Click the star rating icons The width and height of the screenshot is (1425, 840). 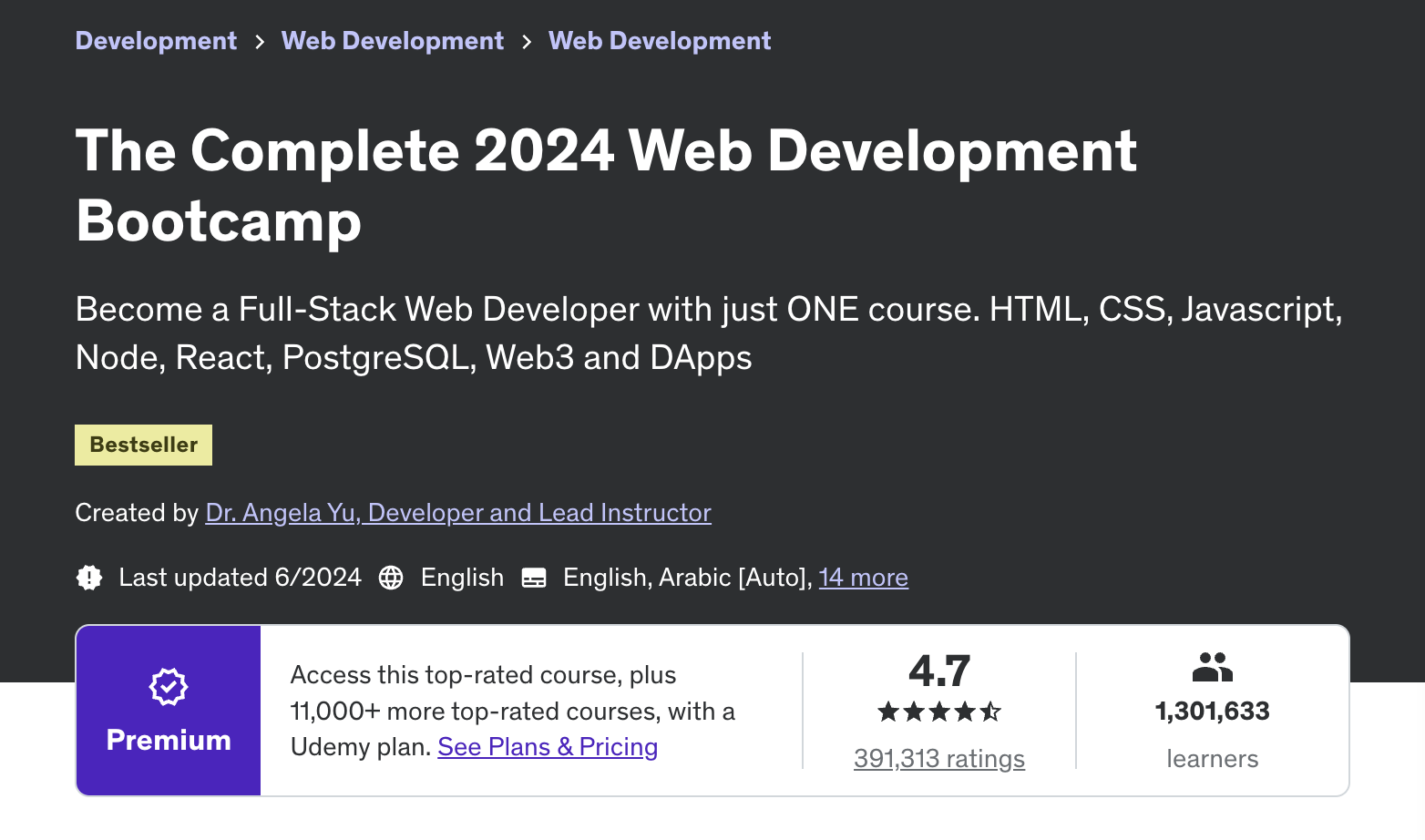[x=939, y=712]
